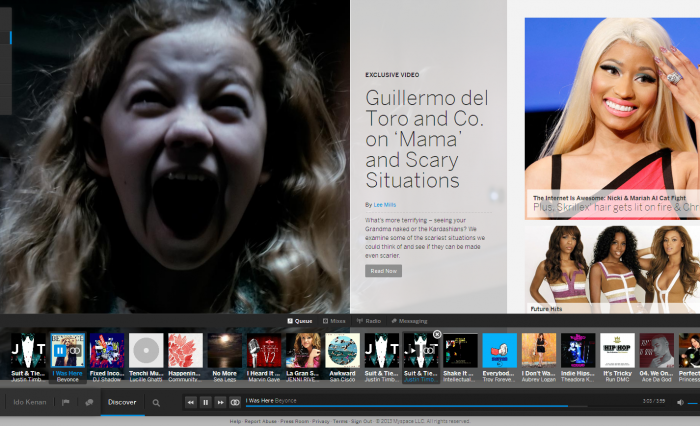
Task: Open the chat bubbles icon
Action: [x=89, y=402]
